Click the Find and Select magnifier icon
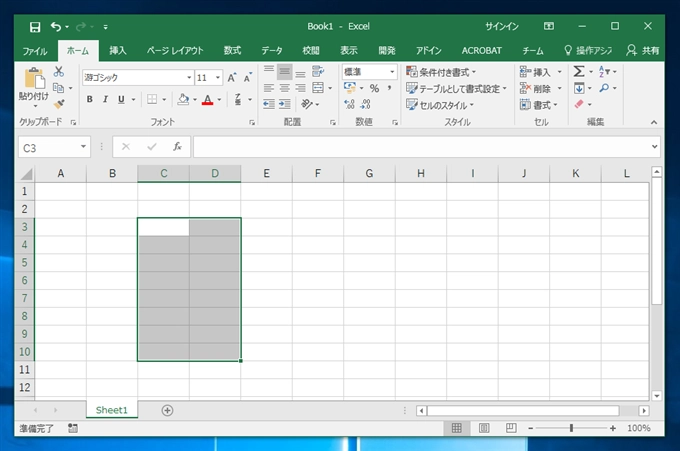The image size is (680, 451). click(604, 88)
